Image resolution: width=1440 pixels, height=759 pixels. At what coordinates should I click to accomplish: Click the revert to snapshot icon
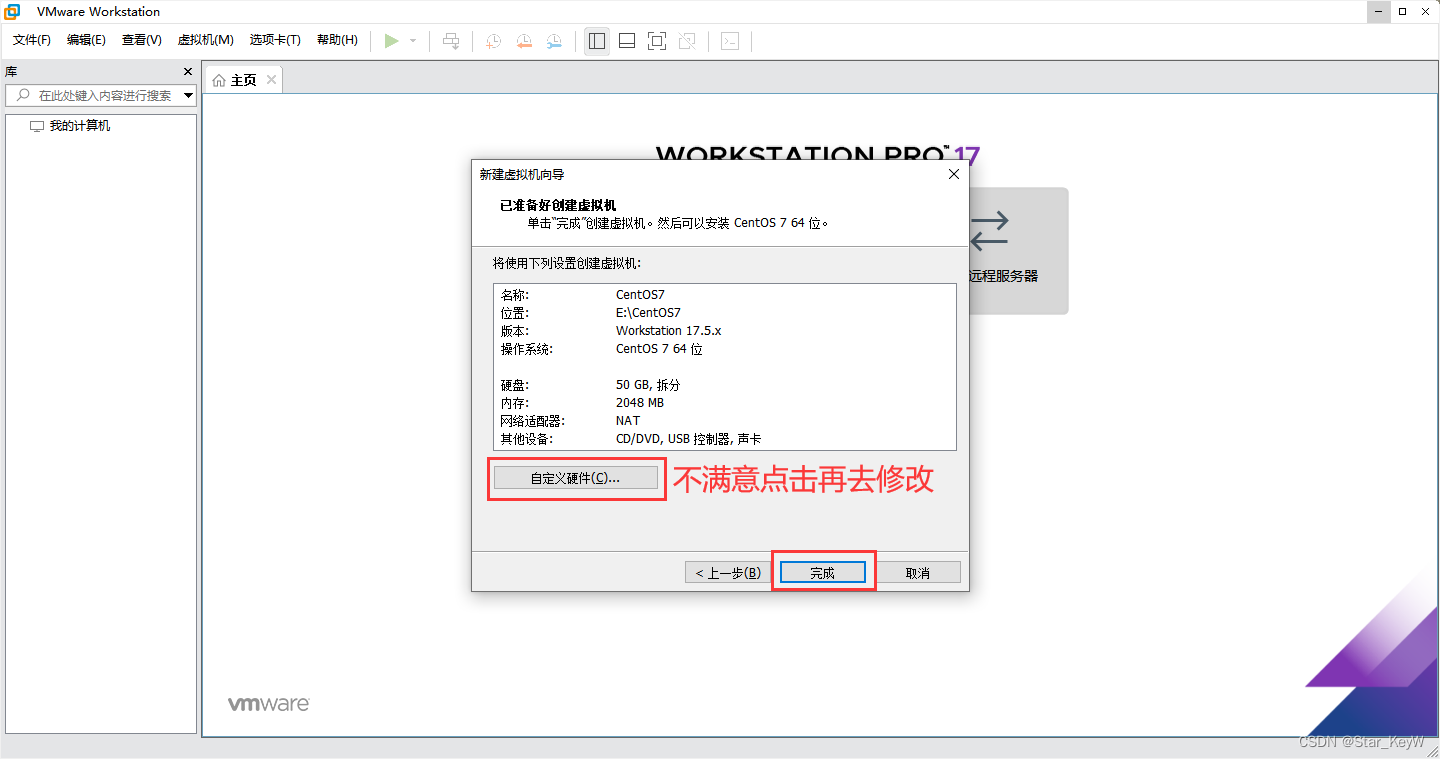[x=524, y=41]
